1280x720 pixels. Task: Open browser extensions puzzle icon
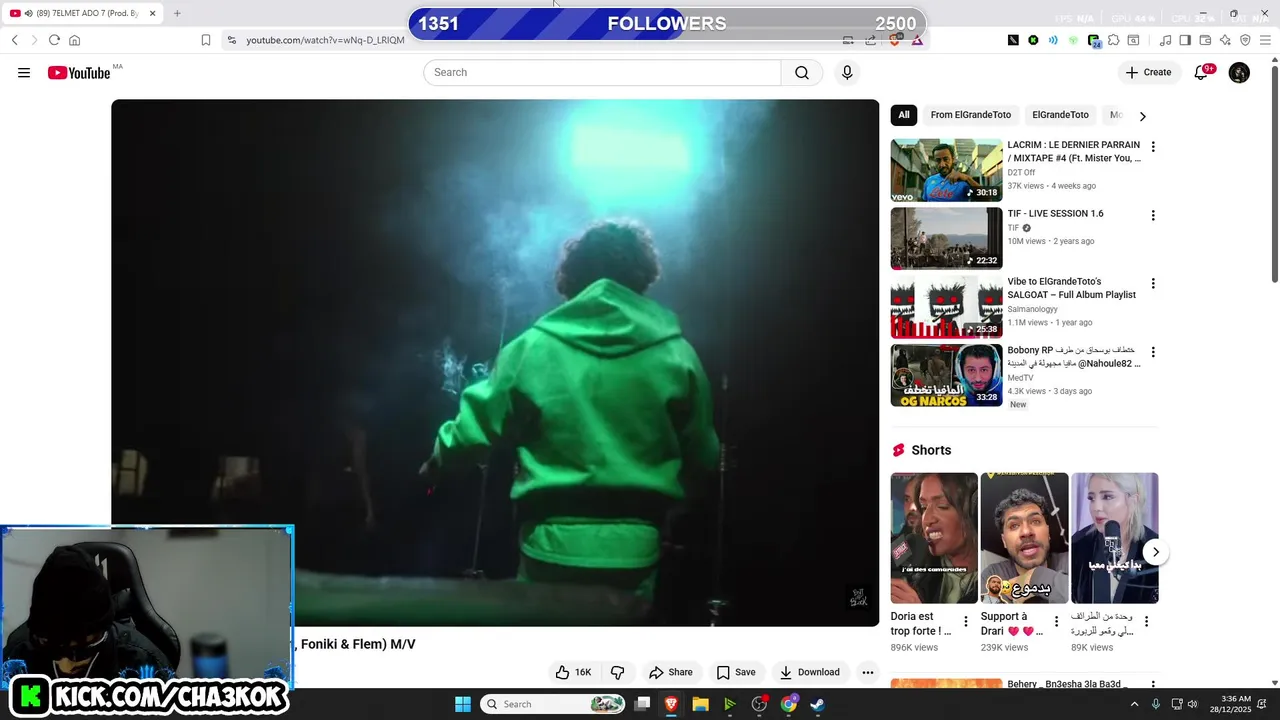[1113, 40]
